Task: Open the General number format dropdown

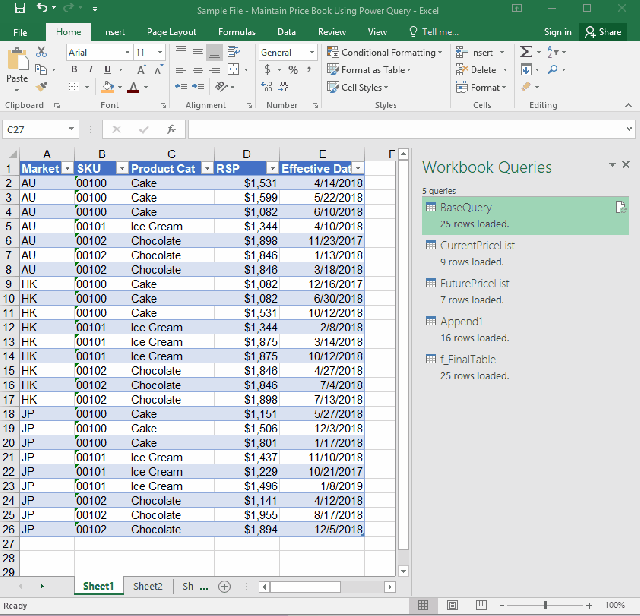Action: tap(312, 52)
